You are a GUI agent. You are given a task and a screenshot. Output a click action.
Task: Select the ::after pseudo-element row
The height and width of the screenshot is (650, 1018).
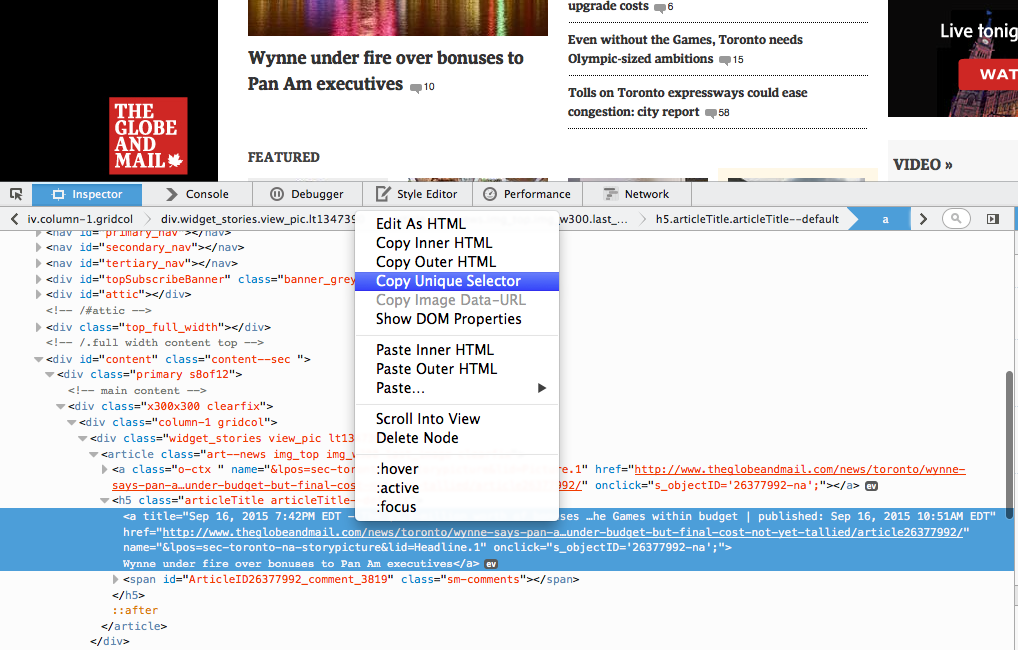[135, 610]
